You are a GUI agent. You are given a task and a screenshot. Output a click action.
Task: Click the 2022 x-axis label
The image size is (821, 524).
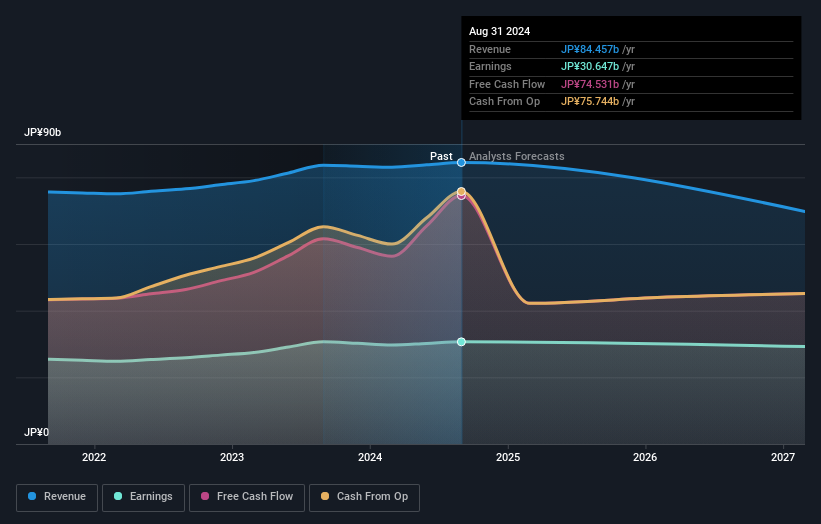[x=94, y=457]
